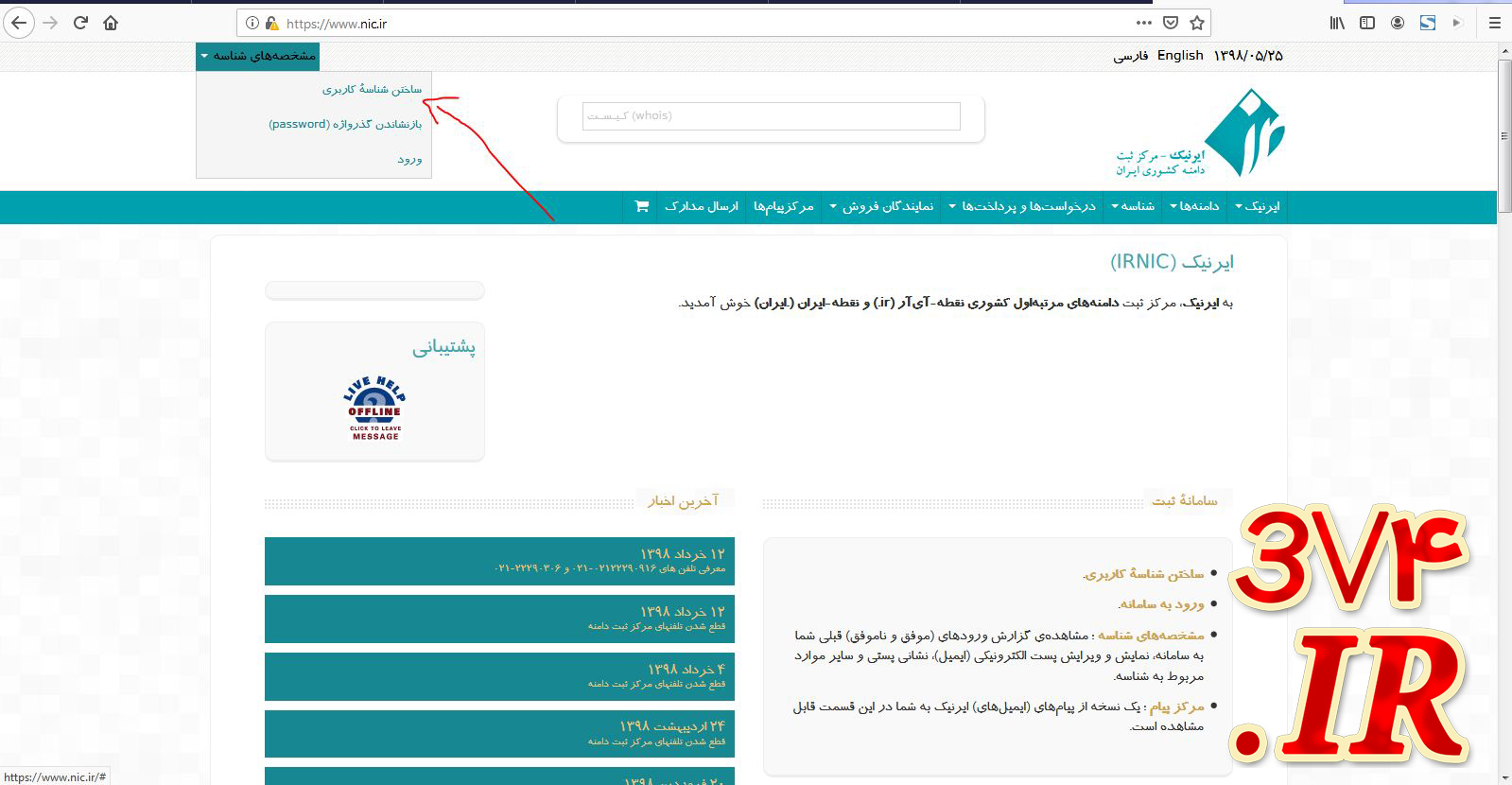The image size is (1512, 785).
Task: Open the Firefox account icon
Action: click(1398, 23)
